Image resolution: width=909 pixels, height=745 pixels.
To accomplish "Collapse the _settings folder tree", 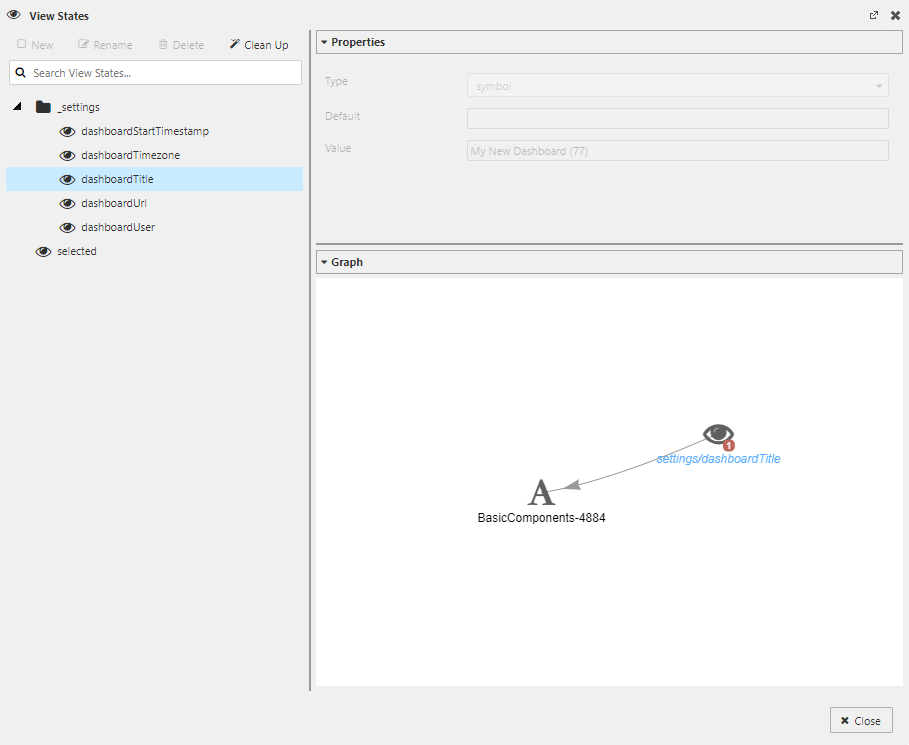I will [16, 107].
